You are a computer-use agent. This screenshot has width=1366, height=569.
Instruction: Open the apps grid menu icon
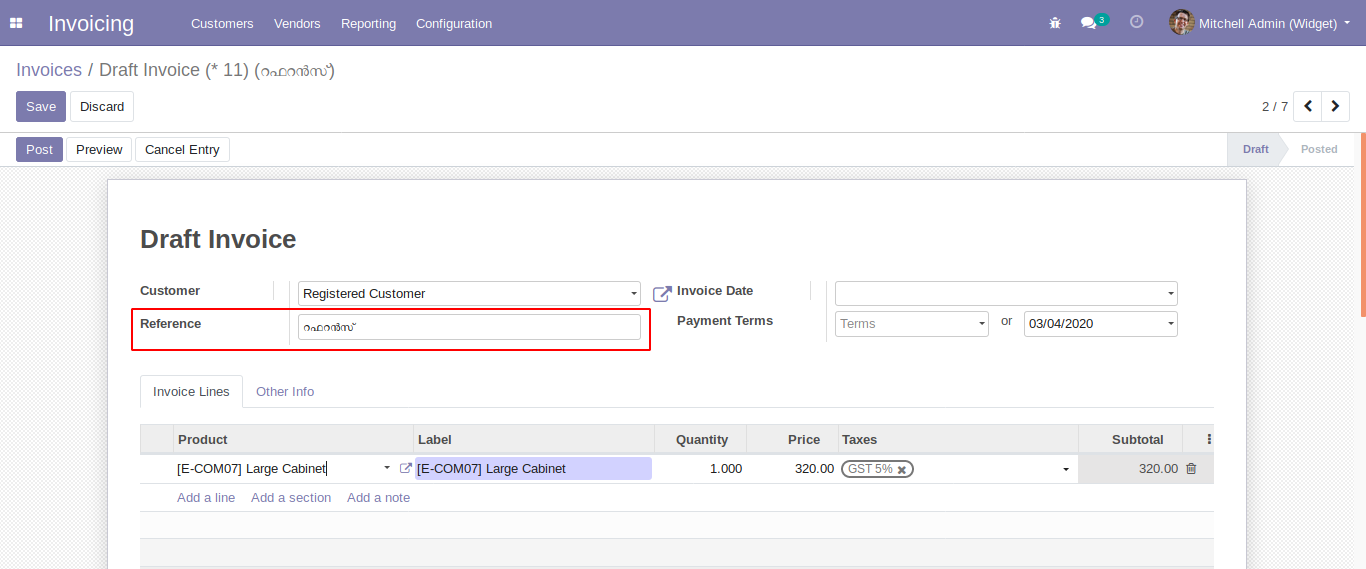(16, 23)
